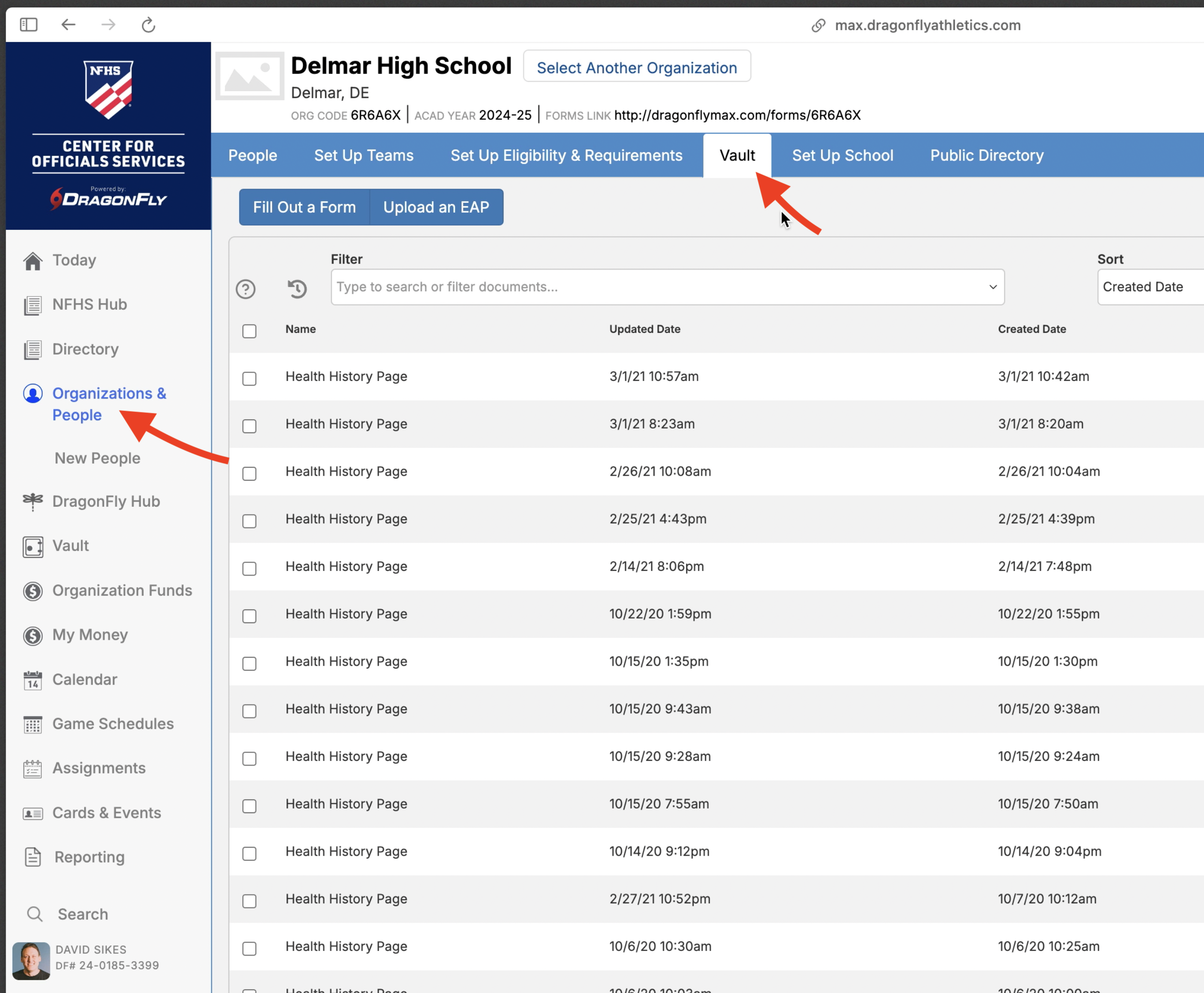Click the Fill Out a Form button
Screen dimensions: 1204x993
point(304,207)
